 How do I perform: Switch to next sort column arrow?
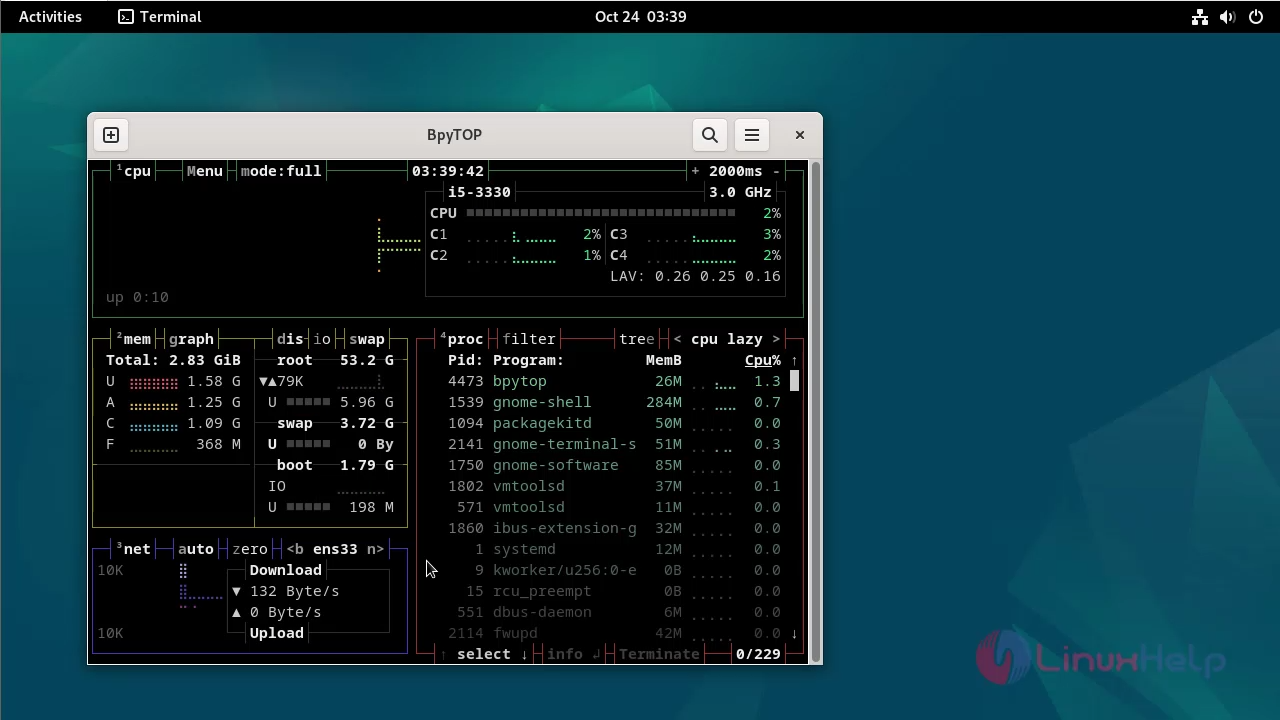tap(775, 339)
